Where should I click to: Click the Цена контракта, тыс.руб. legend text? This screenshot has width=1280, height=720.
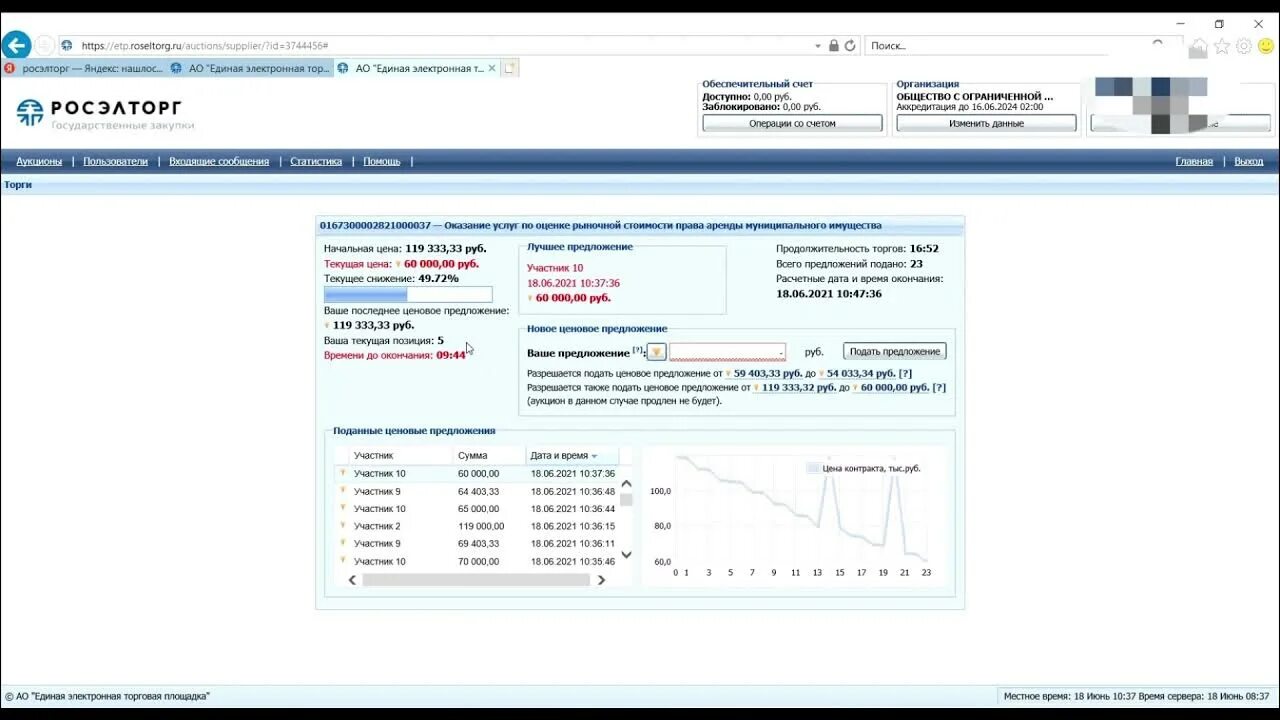(871, 468)
